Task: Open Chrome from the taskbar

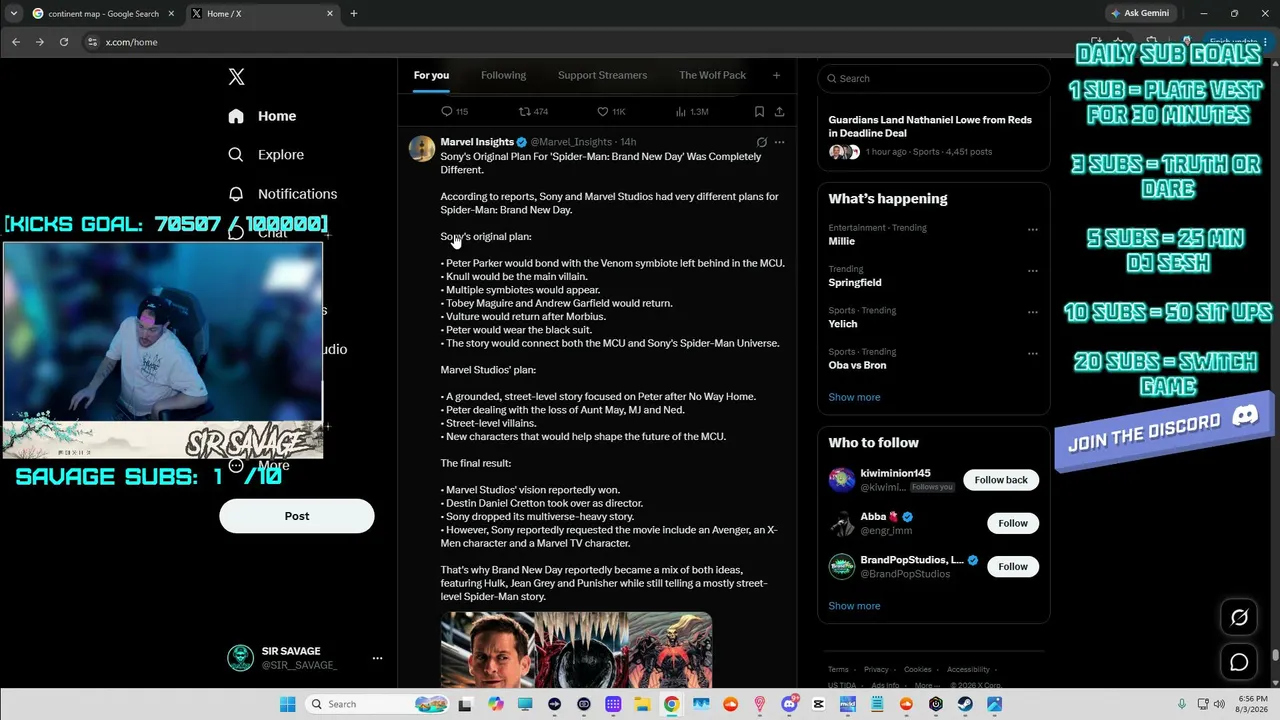Action: [671, 704]
